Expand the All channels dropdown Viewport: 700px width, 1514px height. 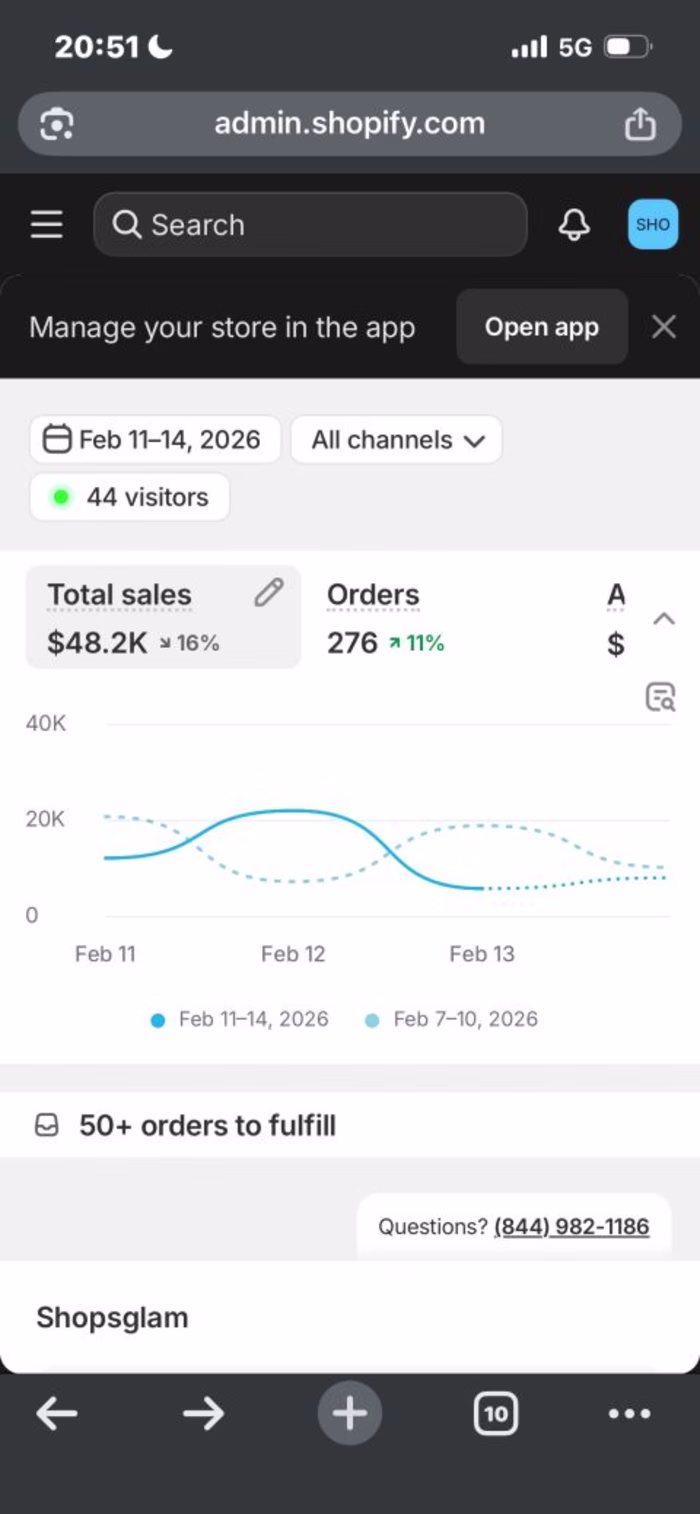396,440
